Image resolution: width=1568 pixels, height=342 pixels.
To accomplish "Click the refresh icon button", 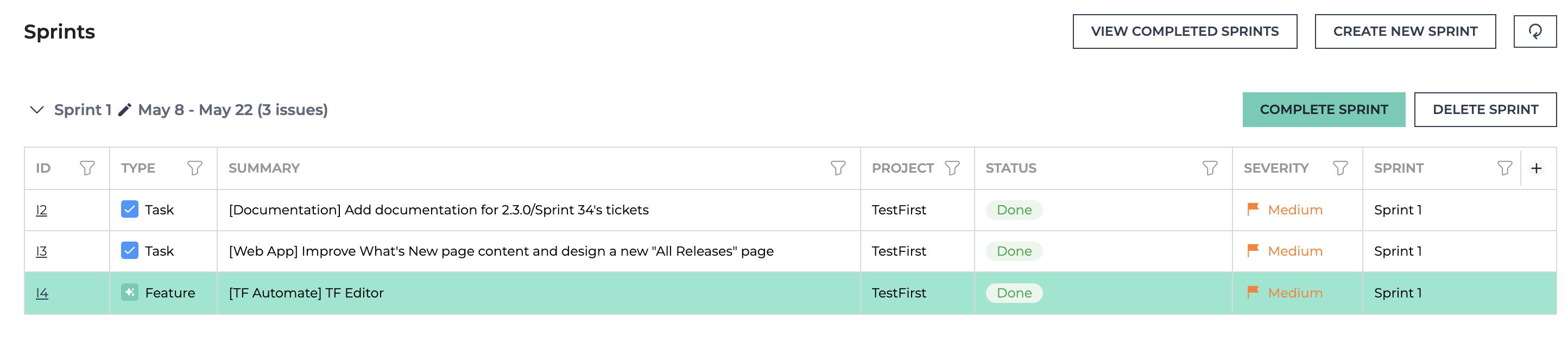I will tap(1534, 31).
